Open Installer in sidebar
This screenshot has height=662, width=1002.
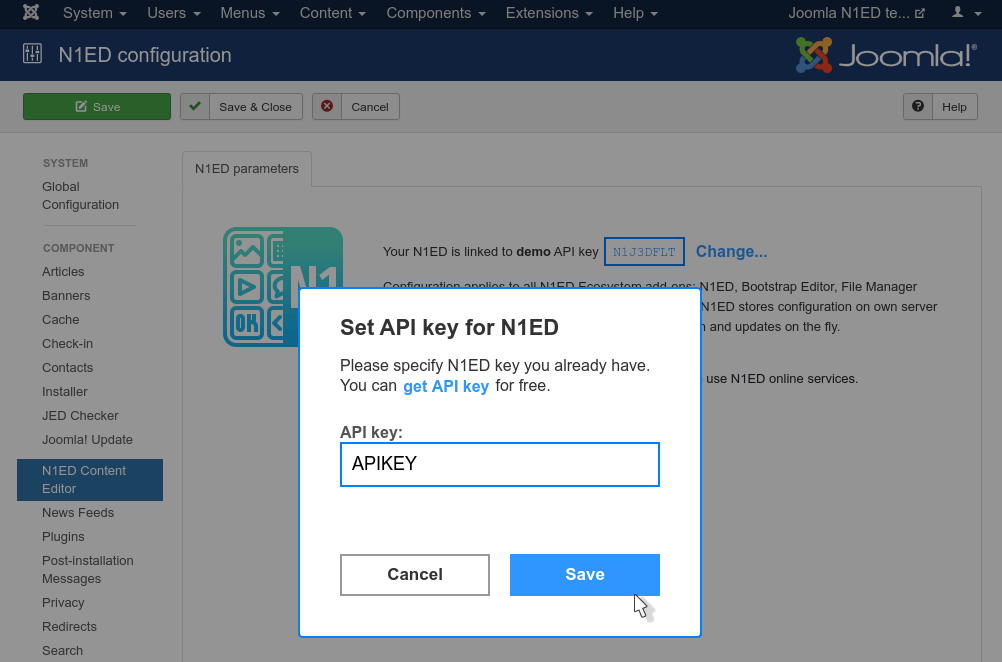65,392
